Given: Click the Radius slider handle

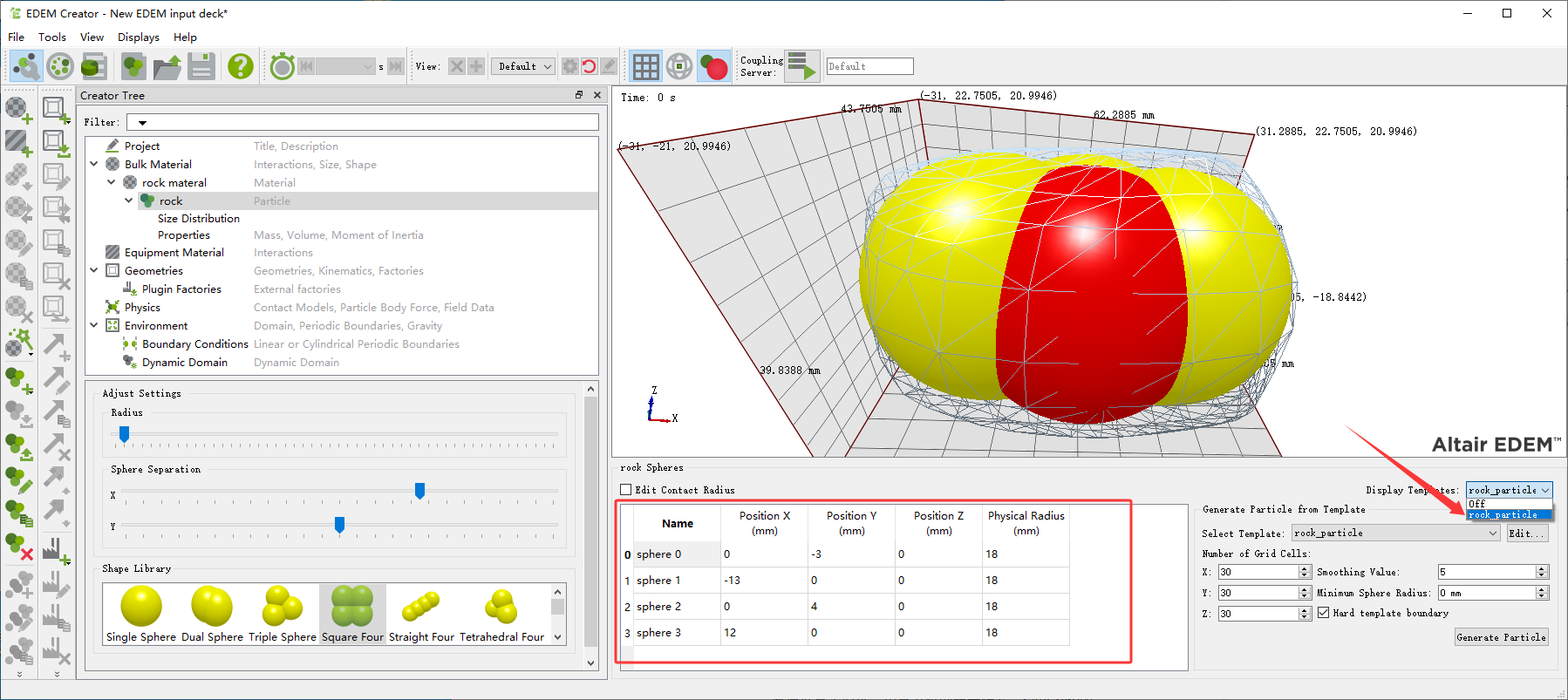Looking at the screenshot, I should (x=124, y=434).
